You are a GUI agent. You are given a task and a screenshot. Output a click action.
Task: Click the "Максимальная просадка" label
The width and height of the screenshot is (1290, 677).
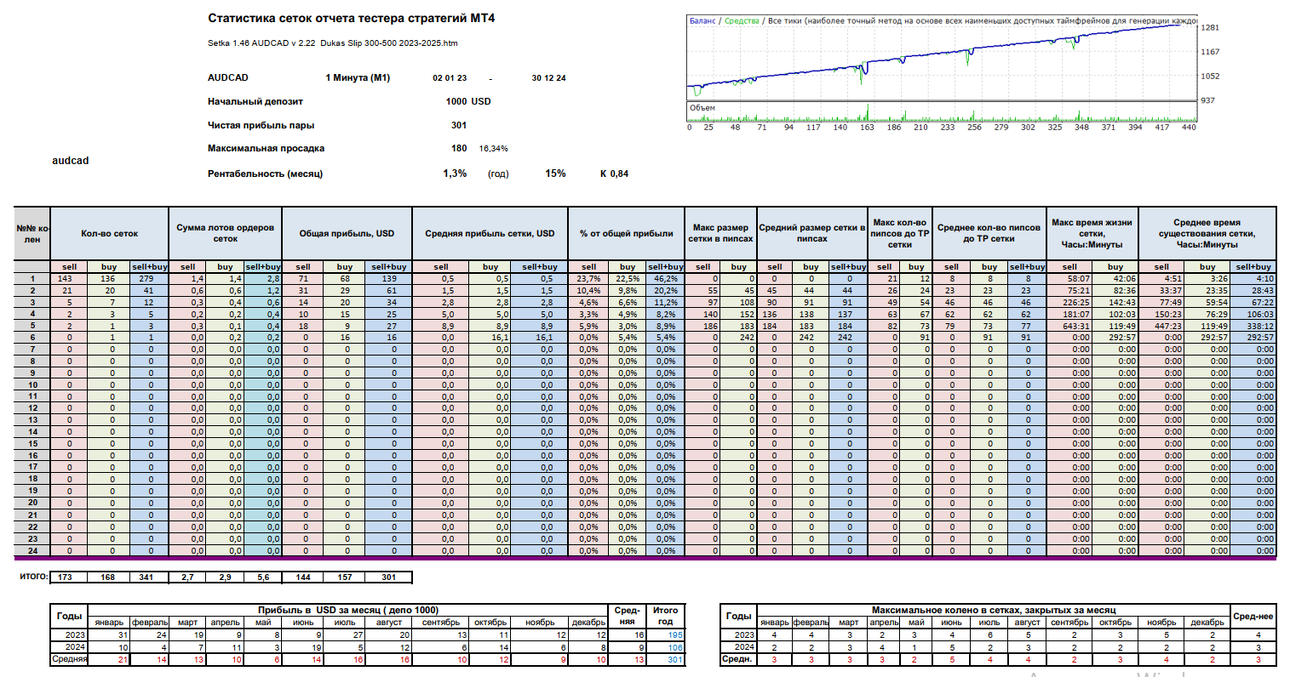pos(266,148)
